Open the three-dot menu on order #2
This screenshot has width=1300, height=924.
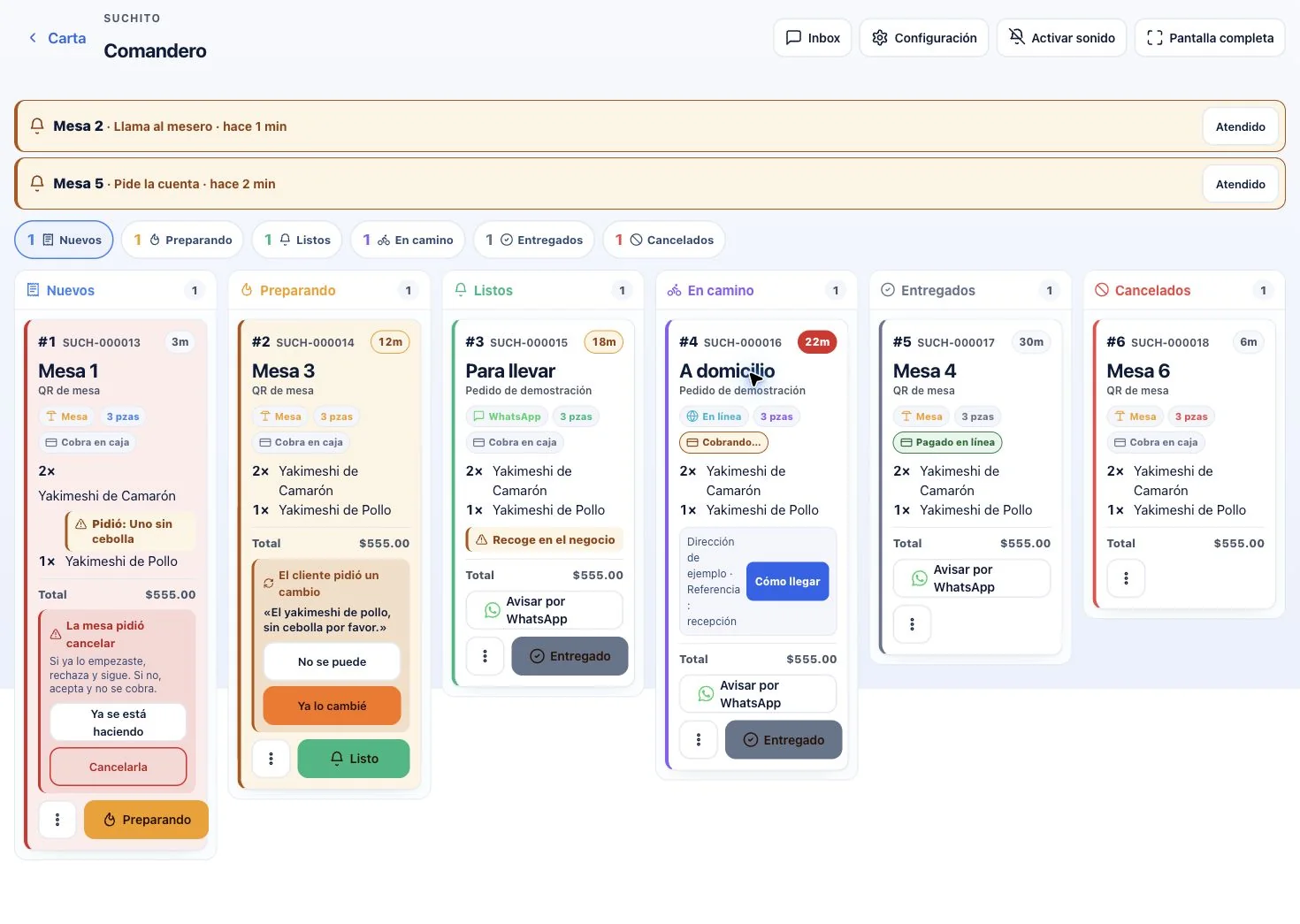pos(271,759)
